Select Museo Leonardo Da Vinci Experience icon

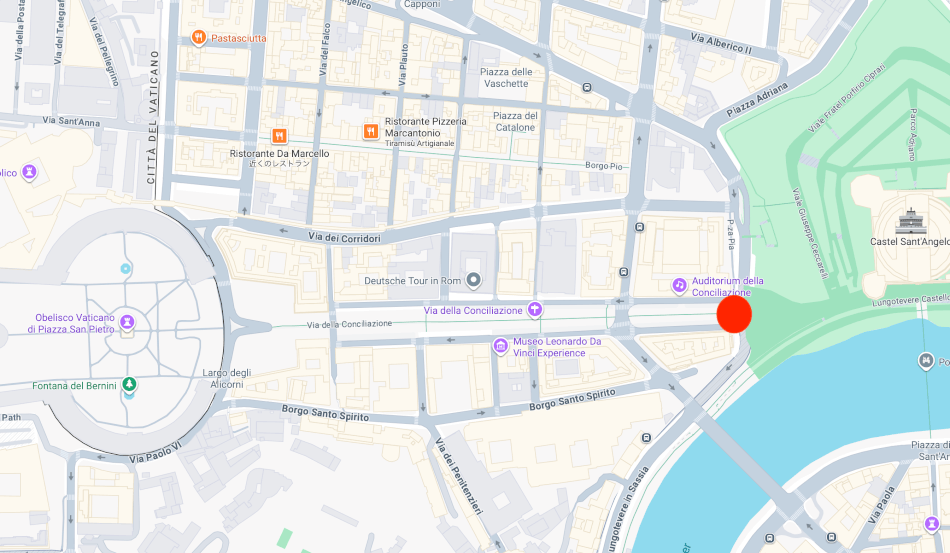pyautogui.click(x=500, y=346)
